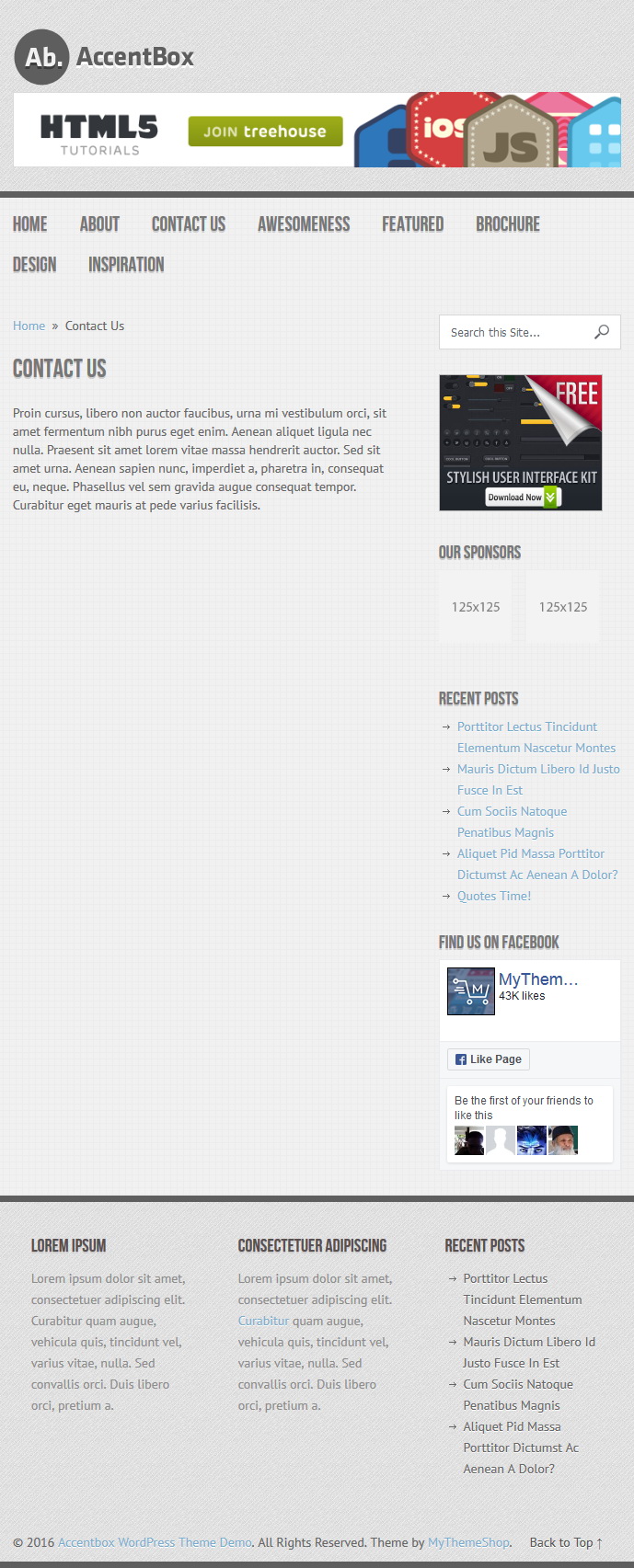This screenshot has height=1568, width=634.
Task: Click the Curabitur link in footer
Action: [x=263, y=1321]
